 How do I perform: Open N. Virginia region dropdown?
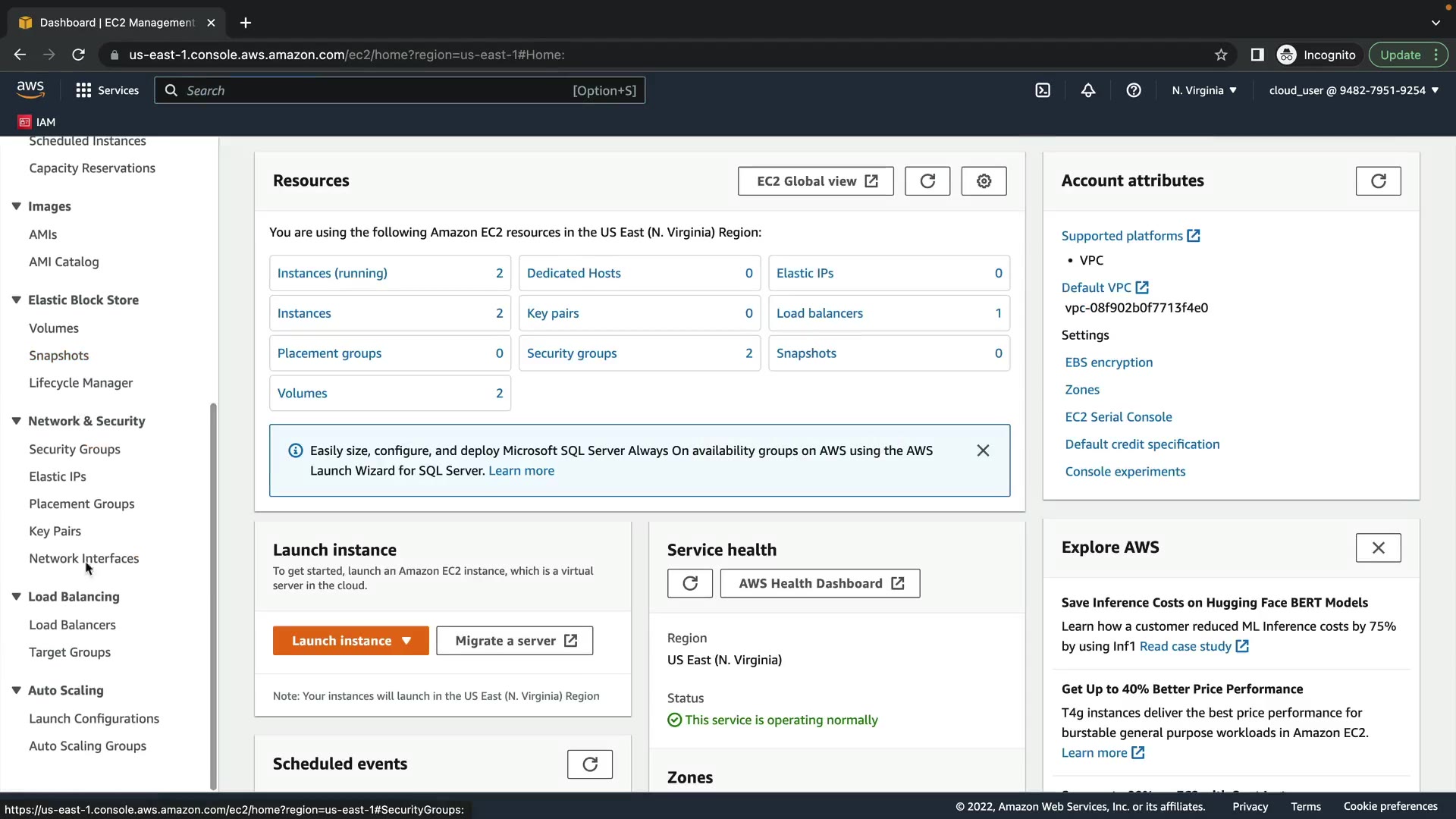point(1203,90)
